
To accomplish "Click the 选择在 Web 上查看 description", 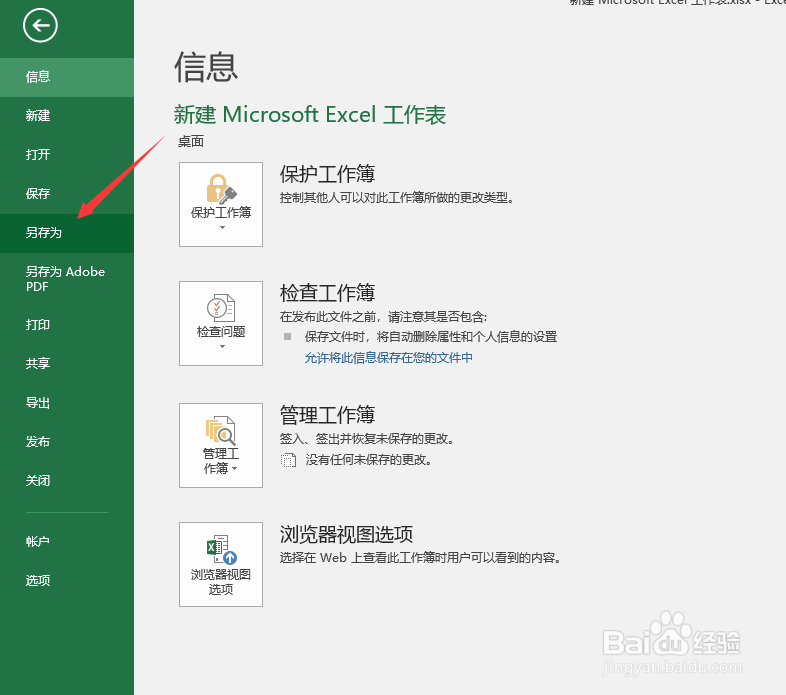I will pyautogui.click(x=420, y=558).
